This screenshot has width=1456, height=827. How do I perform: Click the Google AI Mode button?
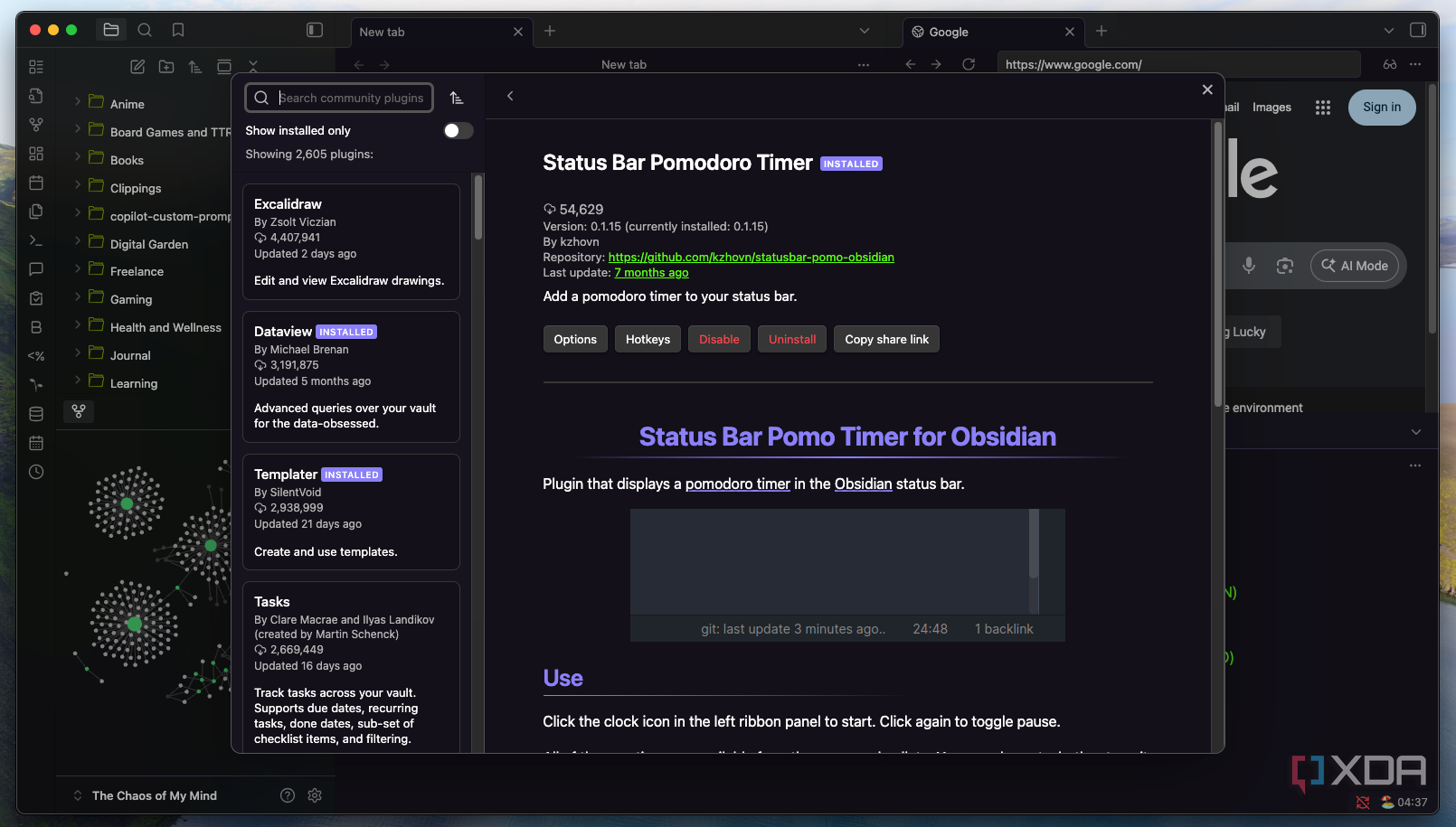pos(1355,266)
